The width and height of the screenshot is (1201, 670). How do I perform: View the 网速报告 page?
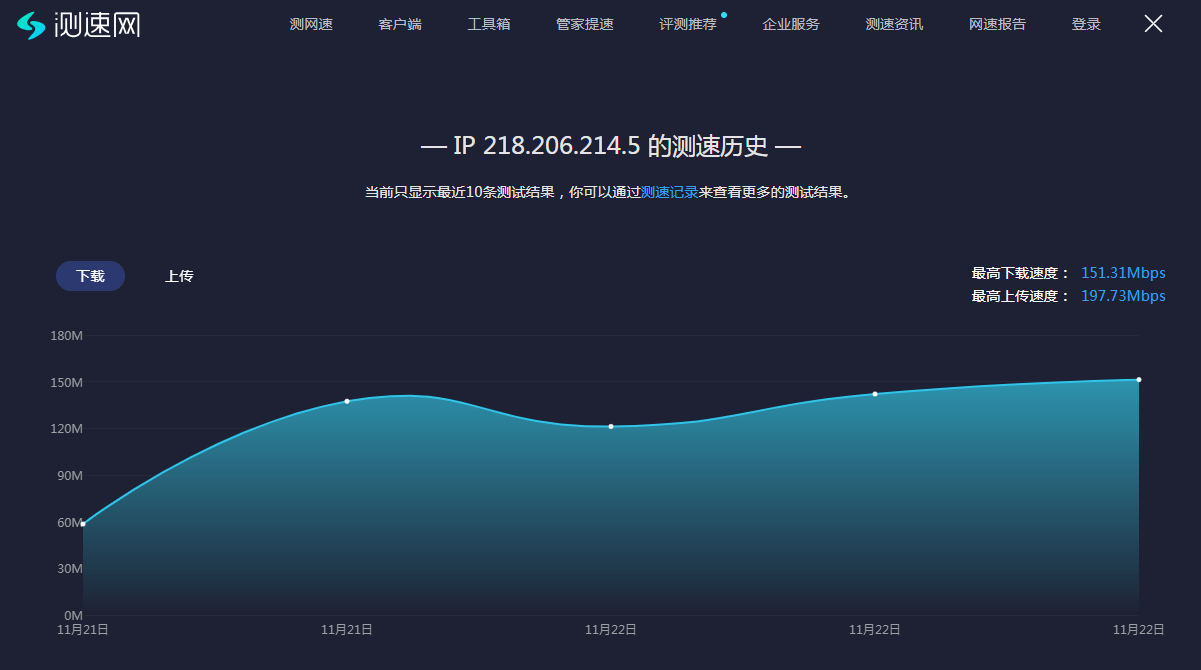pos(997,24)
